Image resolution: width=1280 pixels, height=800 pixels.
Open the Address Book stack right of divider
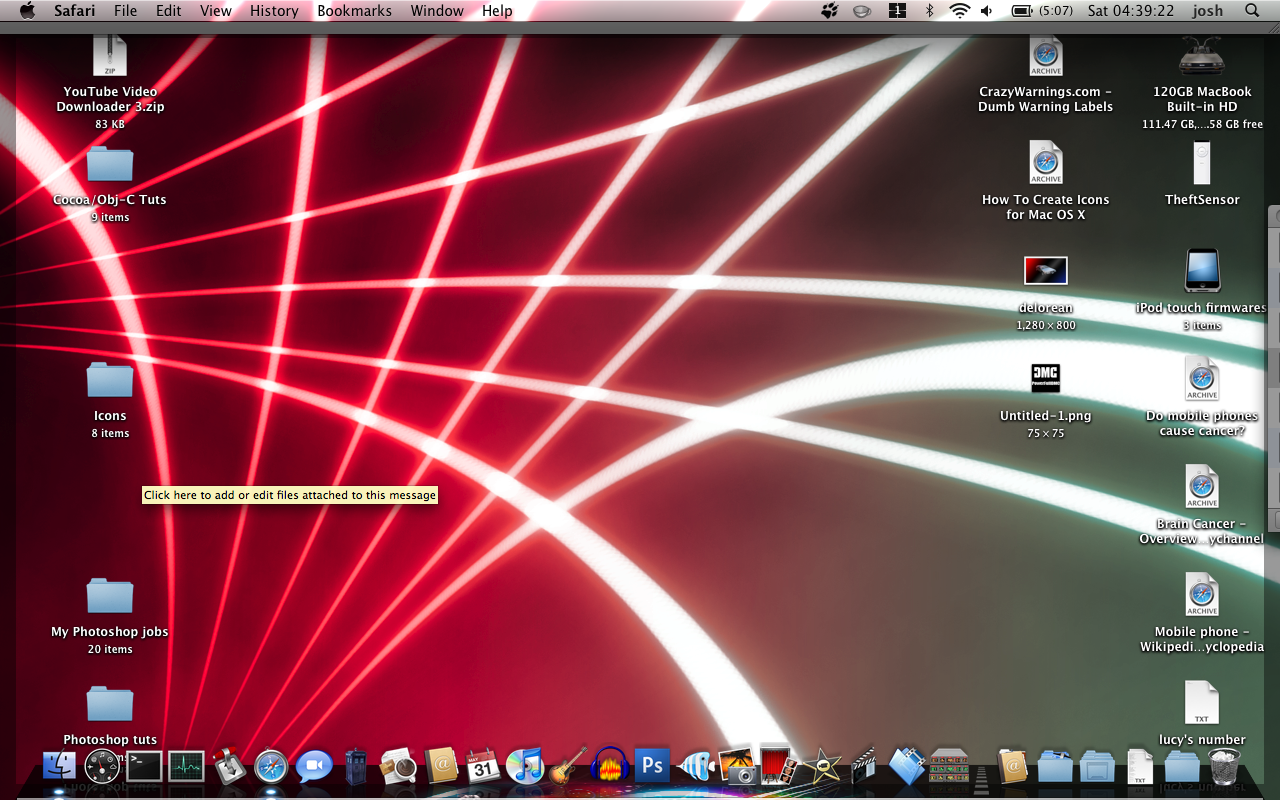tap(1013, 767)
